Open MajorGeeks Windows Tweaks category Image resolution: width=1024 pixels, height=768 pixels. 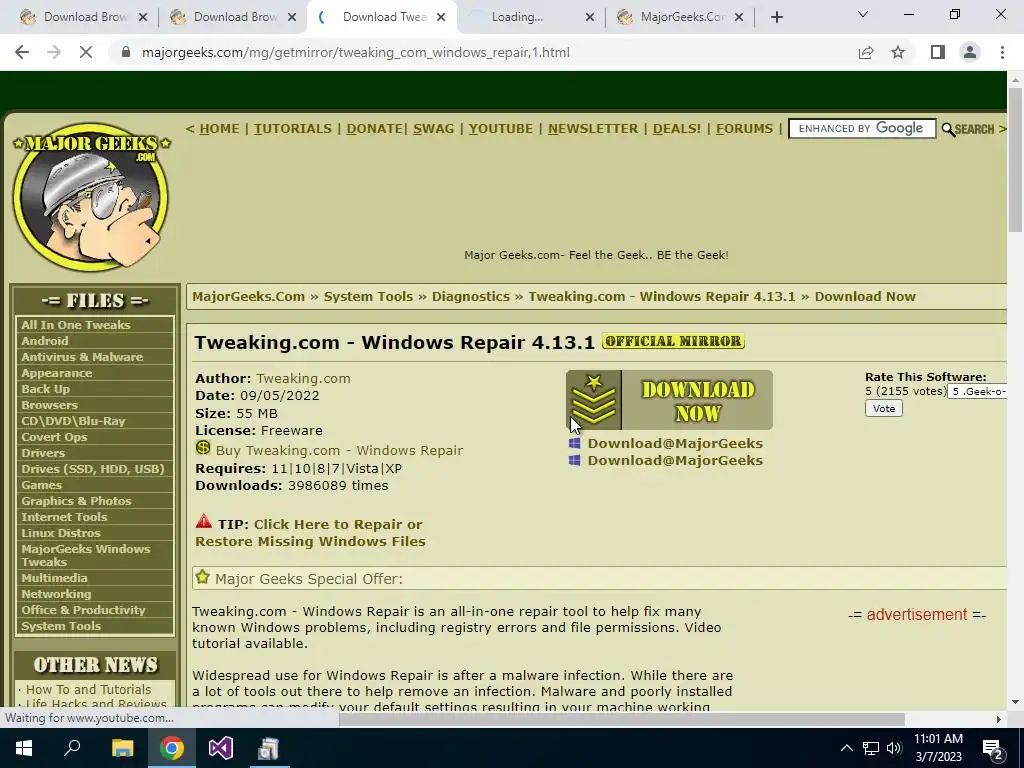click(x=86, y=555)
